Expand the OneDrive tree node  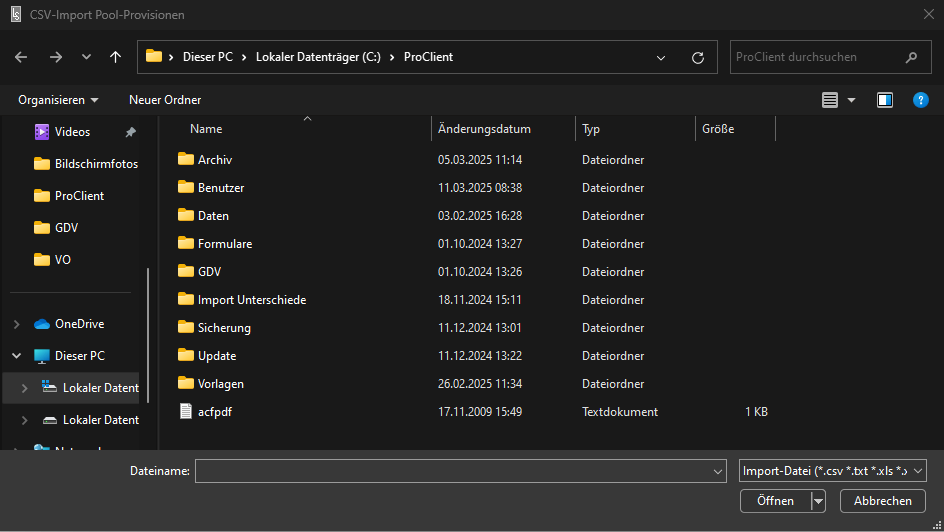pyautogui.click(x=16, y=324)
